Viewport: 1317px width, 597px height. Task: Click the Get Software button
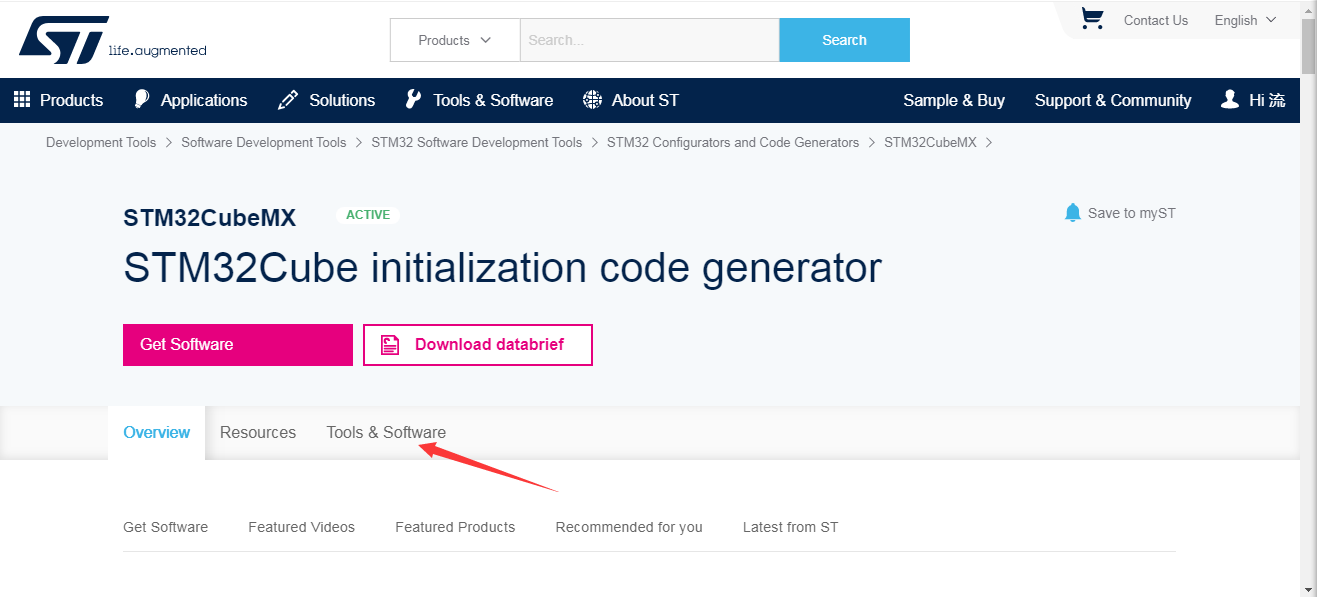pyautogui.click(x=238, y=345)
